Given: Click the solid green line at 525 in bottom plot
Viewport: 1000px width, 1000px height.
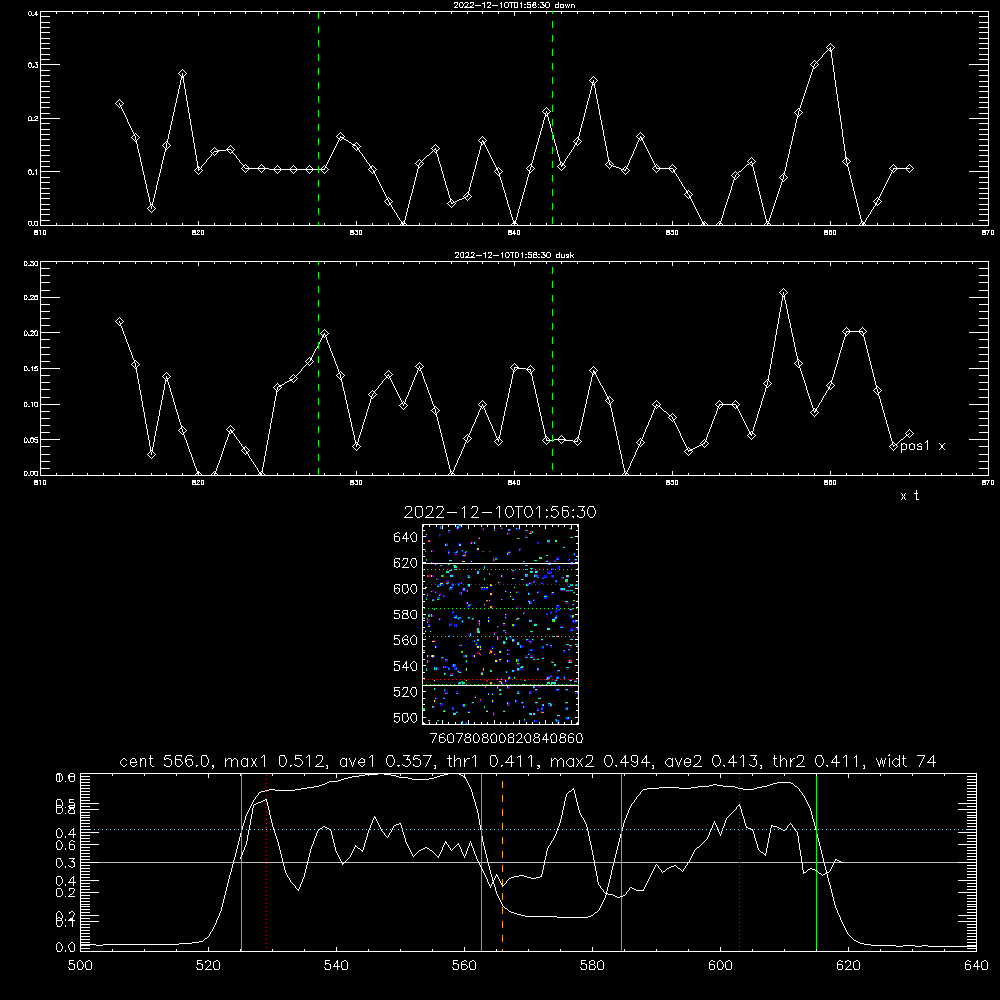Looking at the screenshot, I should click(x=241, y=862).
